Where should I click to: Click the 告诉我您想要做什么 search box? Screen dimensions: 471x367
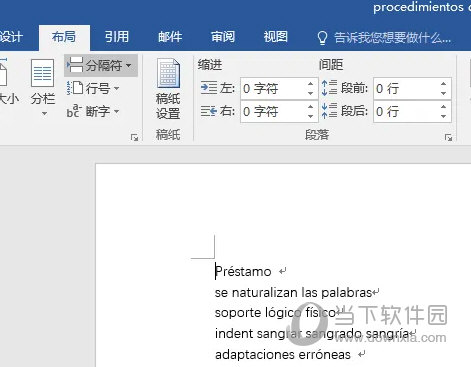392,38
